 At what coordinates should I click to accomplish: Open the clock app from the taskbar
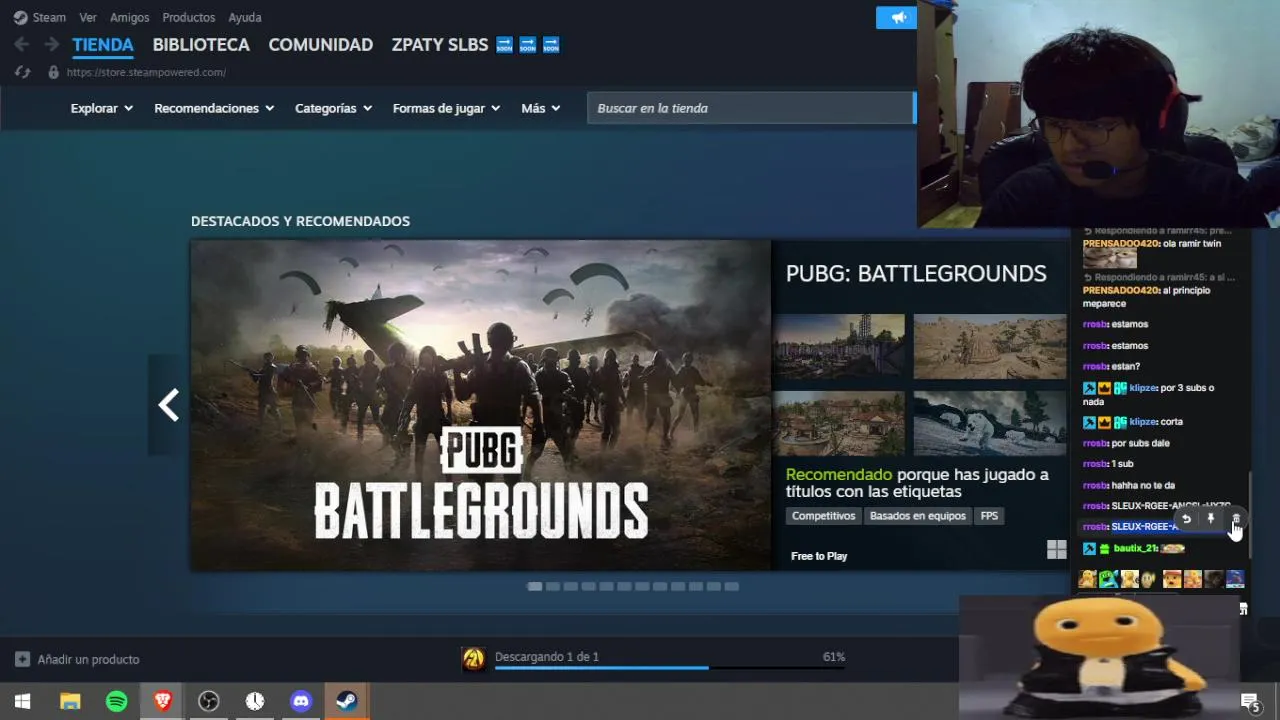tap(255, 701)
